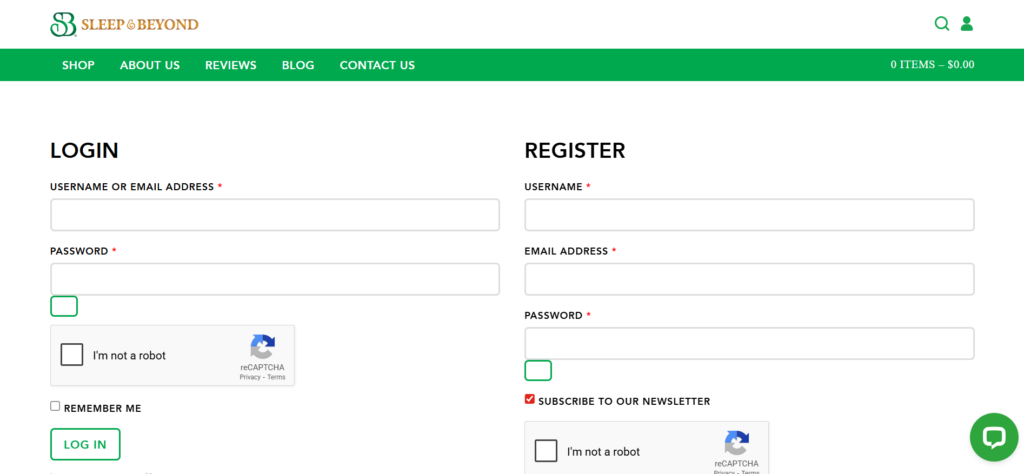Open the site search icon
Image resolution: width=1024 pixels, height=474 pixels.
(941, 24)
